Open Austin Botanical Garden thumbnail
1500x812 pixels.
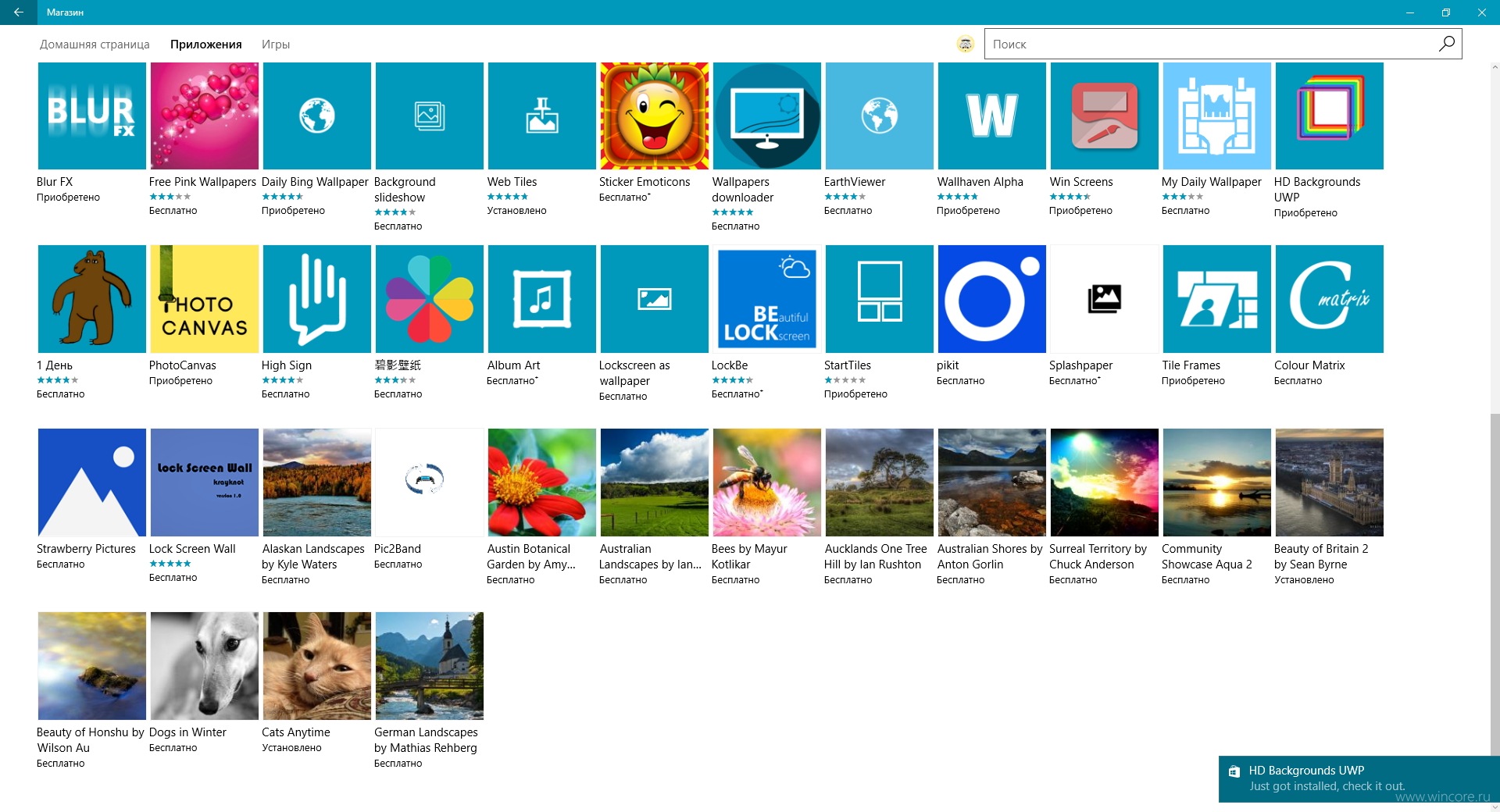[542, 483]
